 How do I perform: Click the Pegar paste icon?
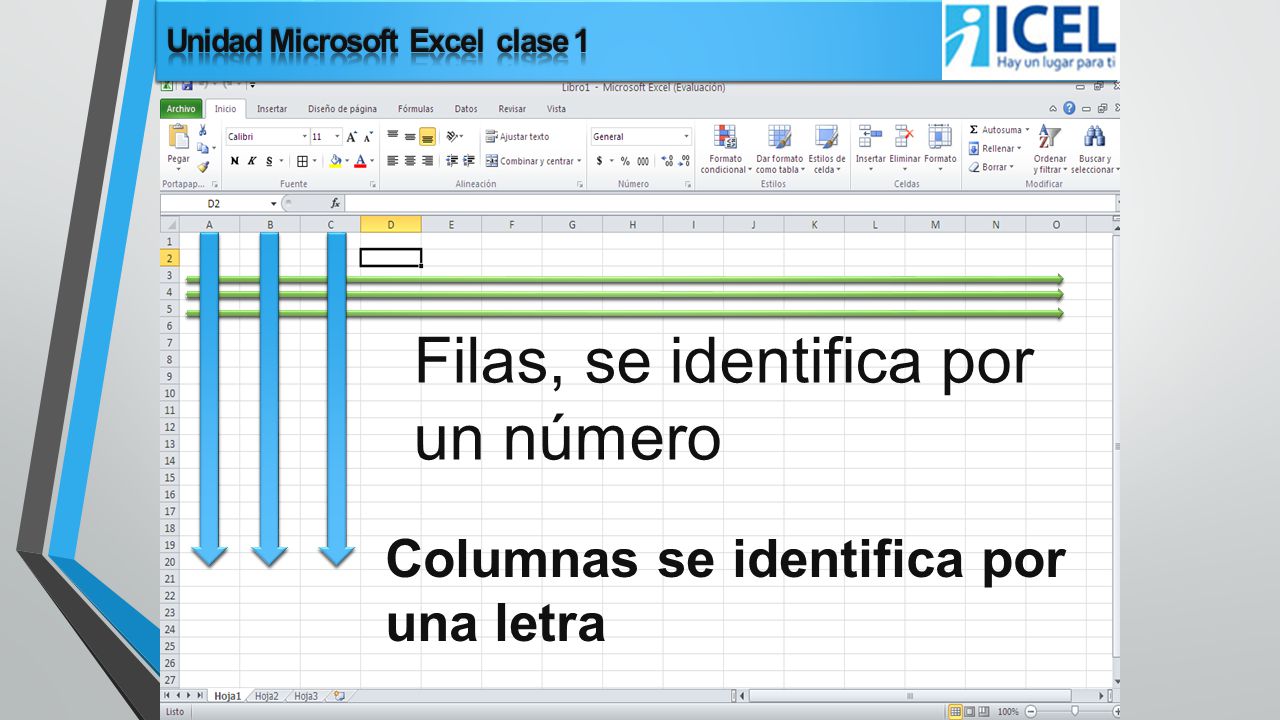coord(178,137)
